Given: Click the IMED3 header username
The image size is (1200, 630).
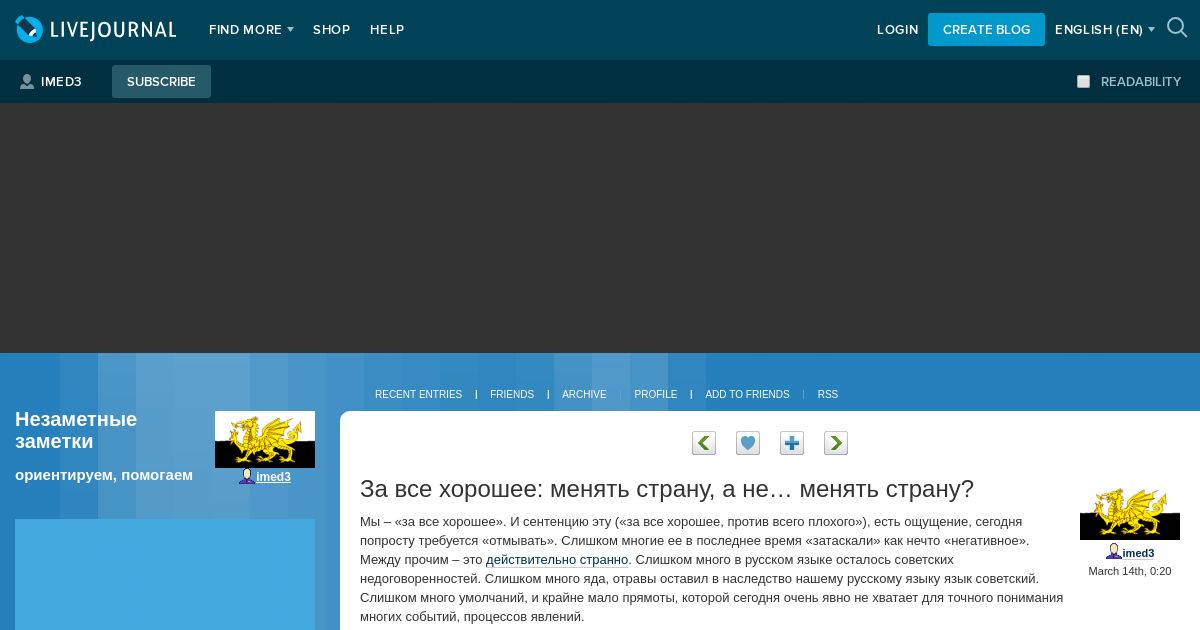Looking at the screenshot, I should (x=61, y=82).
